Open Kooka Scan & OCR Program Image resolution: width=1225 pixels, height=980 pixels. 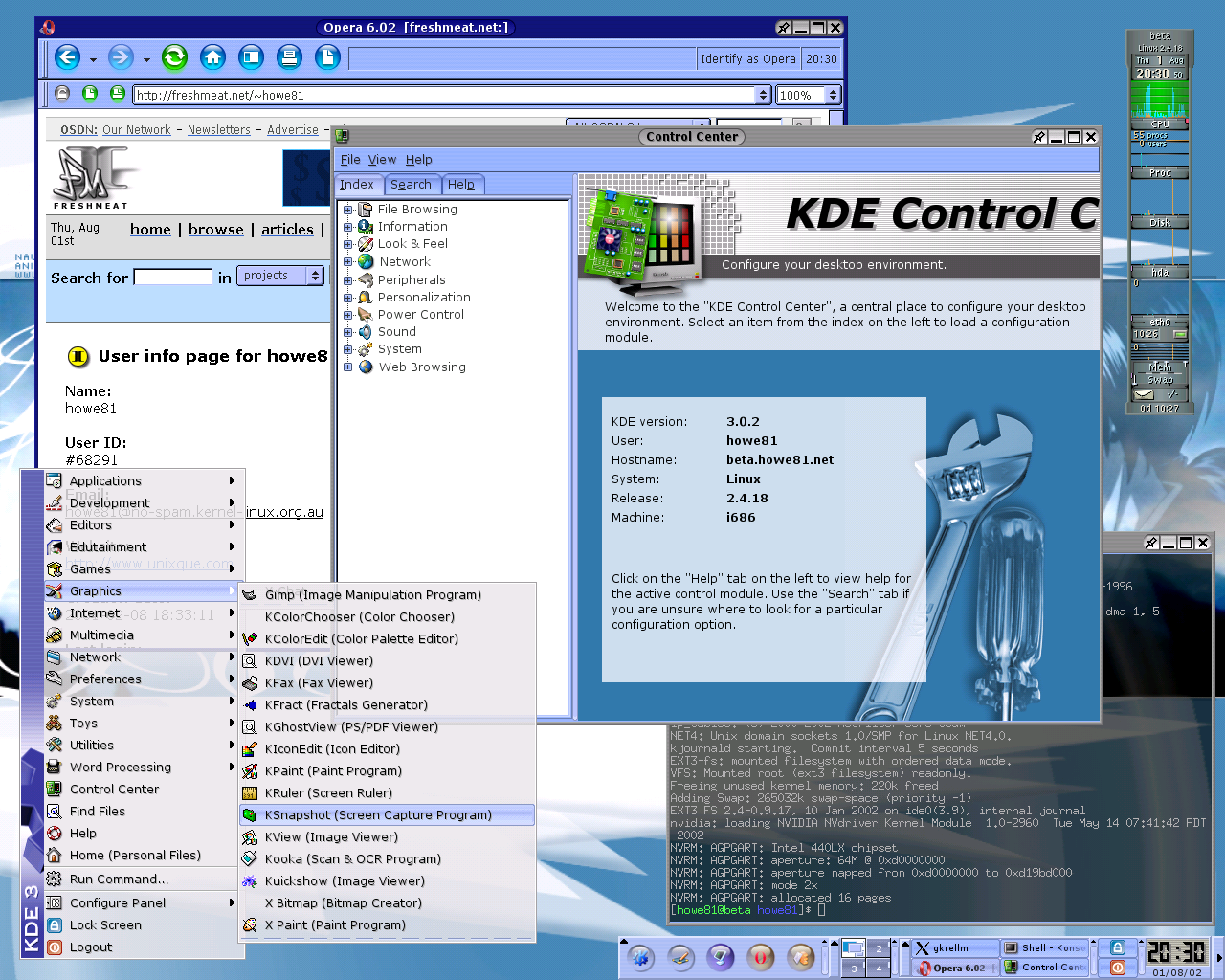387,858
